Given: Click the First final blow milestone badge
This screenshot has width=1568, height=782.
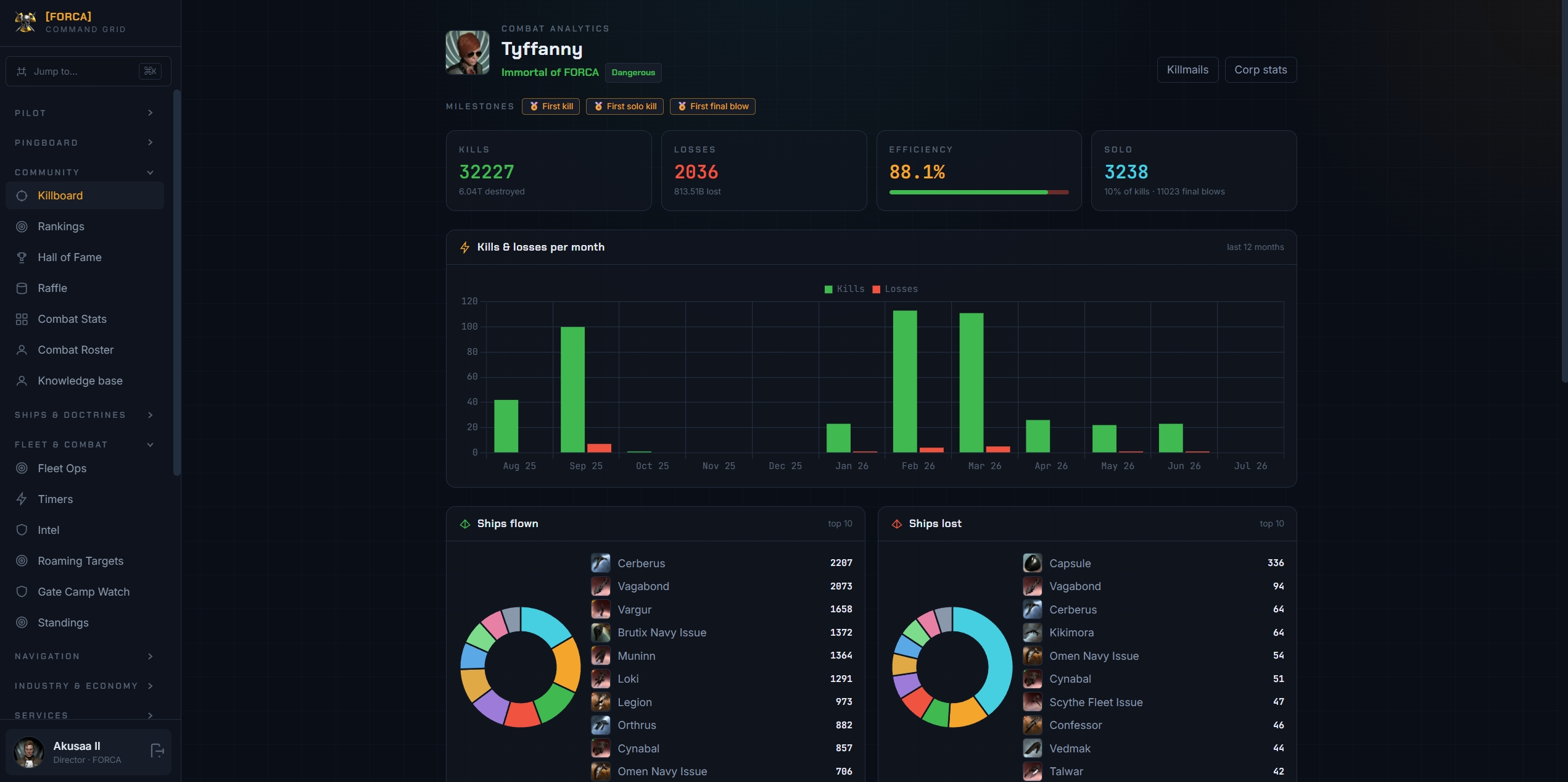Looking at the screenshot, I should pos(712,106).
